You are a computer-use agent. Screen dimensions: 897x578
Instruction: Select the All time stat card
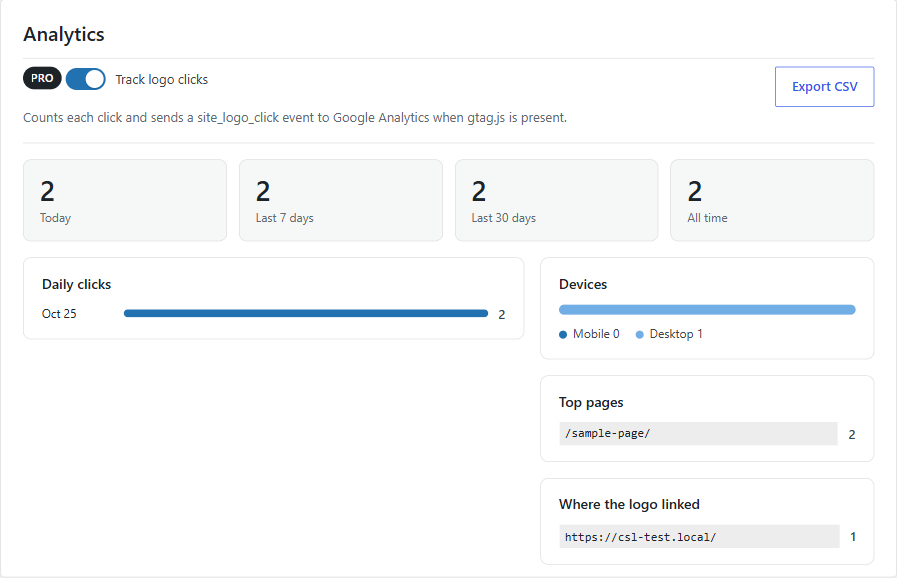coord(772,200)
